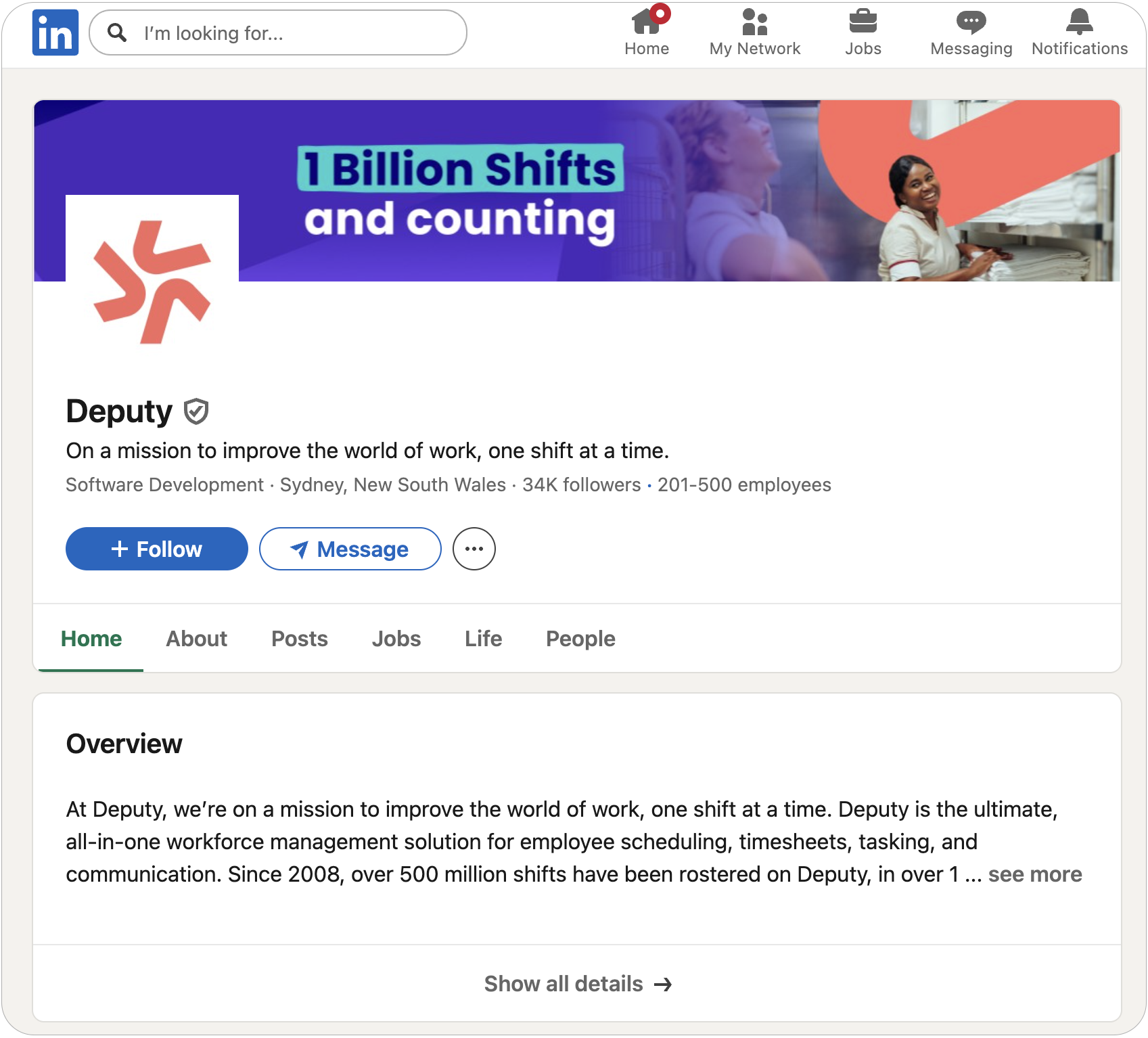The width and height of the screenshot is (1148, 1038).
Task: Click the search magnifier icon
Action: [x=117, y=32]
